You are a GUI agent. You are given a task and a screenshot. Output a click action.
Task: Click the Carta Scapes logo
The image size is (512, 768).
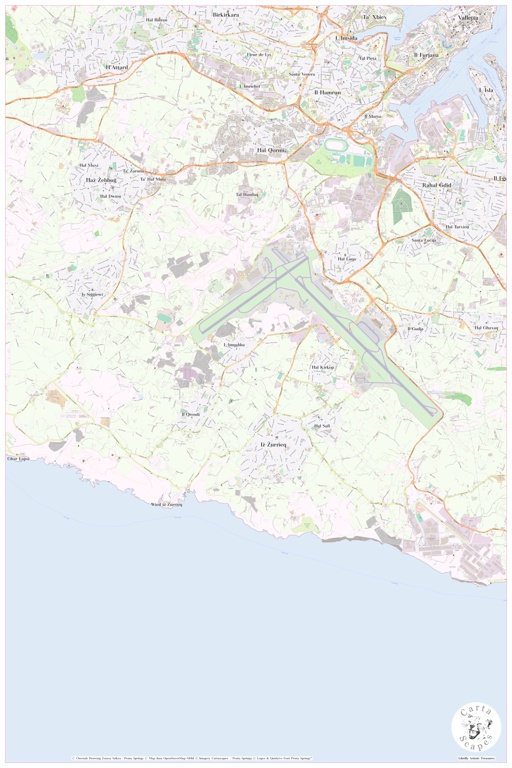coord(476,728)
